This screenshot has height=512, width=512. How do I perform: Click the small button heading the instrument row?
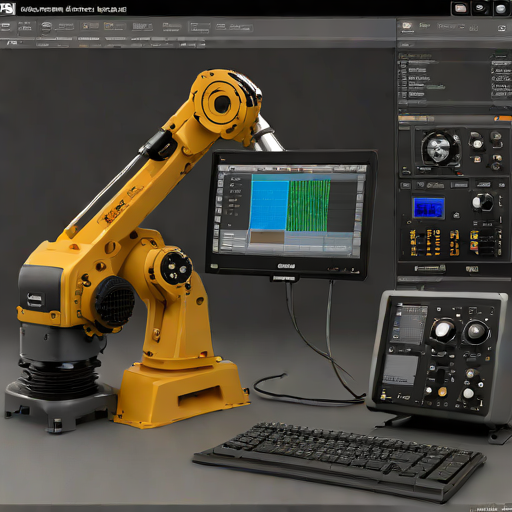(x=405, y=185)
